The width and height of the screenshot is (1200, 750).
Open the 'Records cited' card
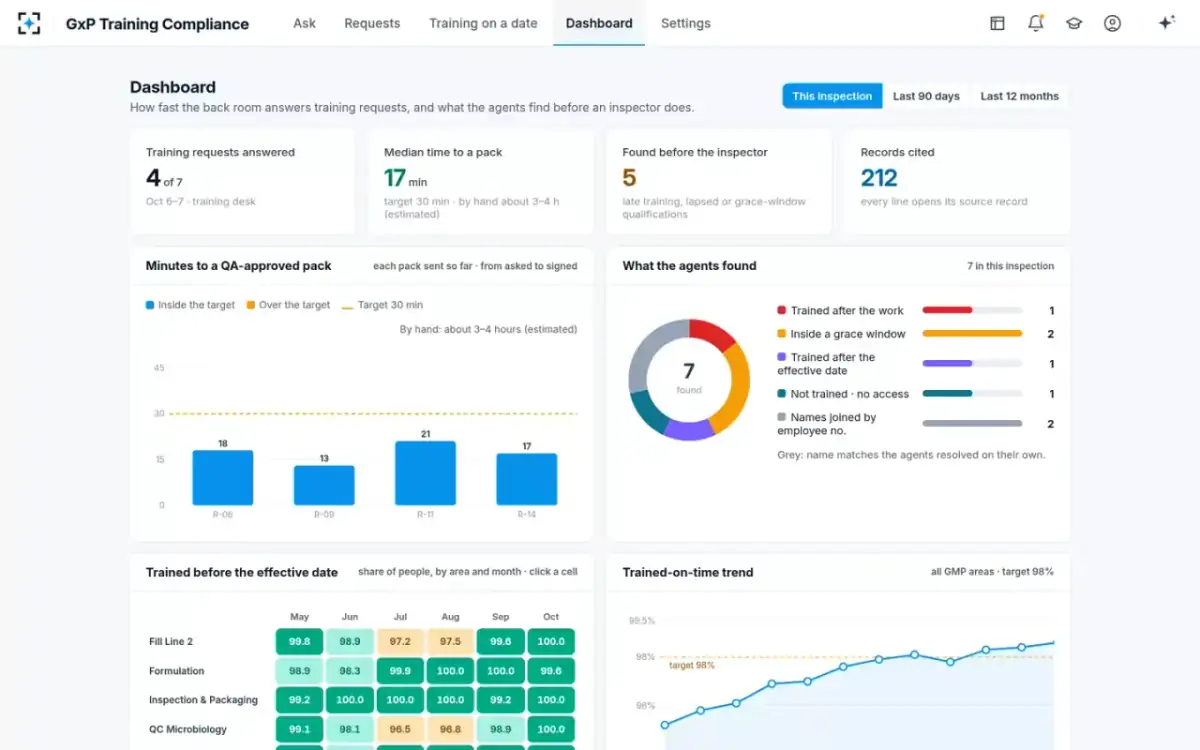coord(957,181)
